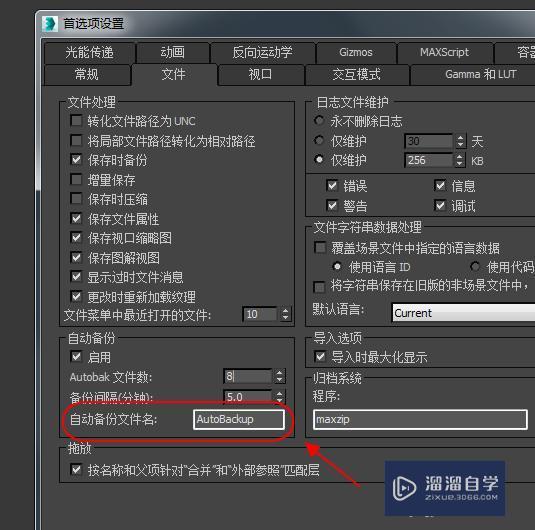Adjust 备份间隔 spinner arrows
Screen dimensions: 535x530
point(279,397)
